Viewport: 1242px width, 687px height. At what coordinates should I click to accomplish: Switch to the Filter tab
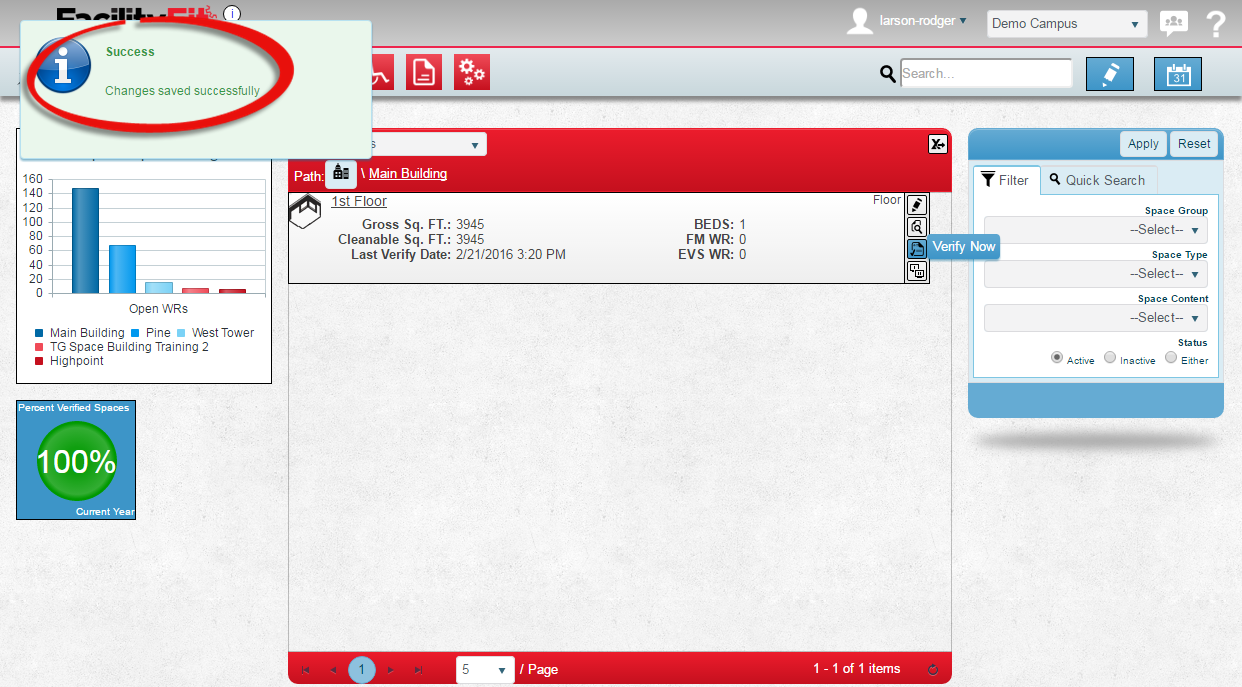tap(1005, 180)
